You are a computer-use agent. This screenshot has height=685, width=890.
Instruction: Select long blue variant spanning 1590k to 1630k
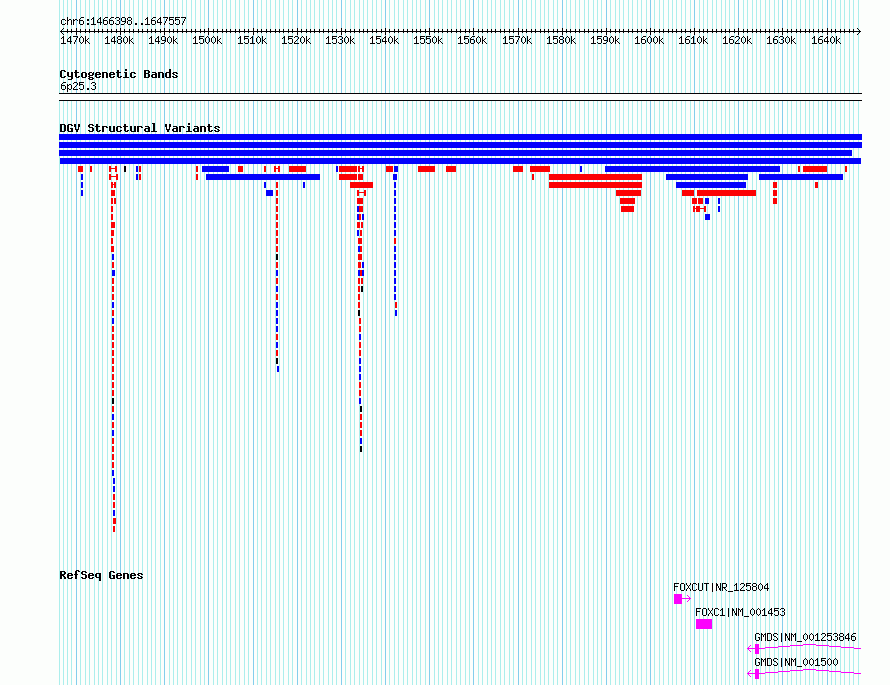pos(692,169)
